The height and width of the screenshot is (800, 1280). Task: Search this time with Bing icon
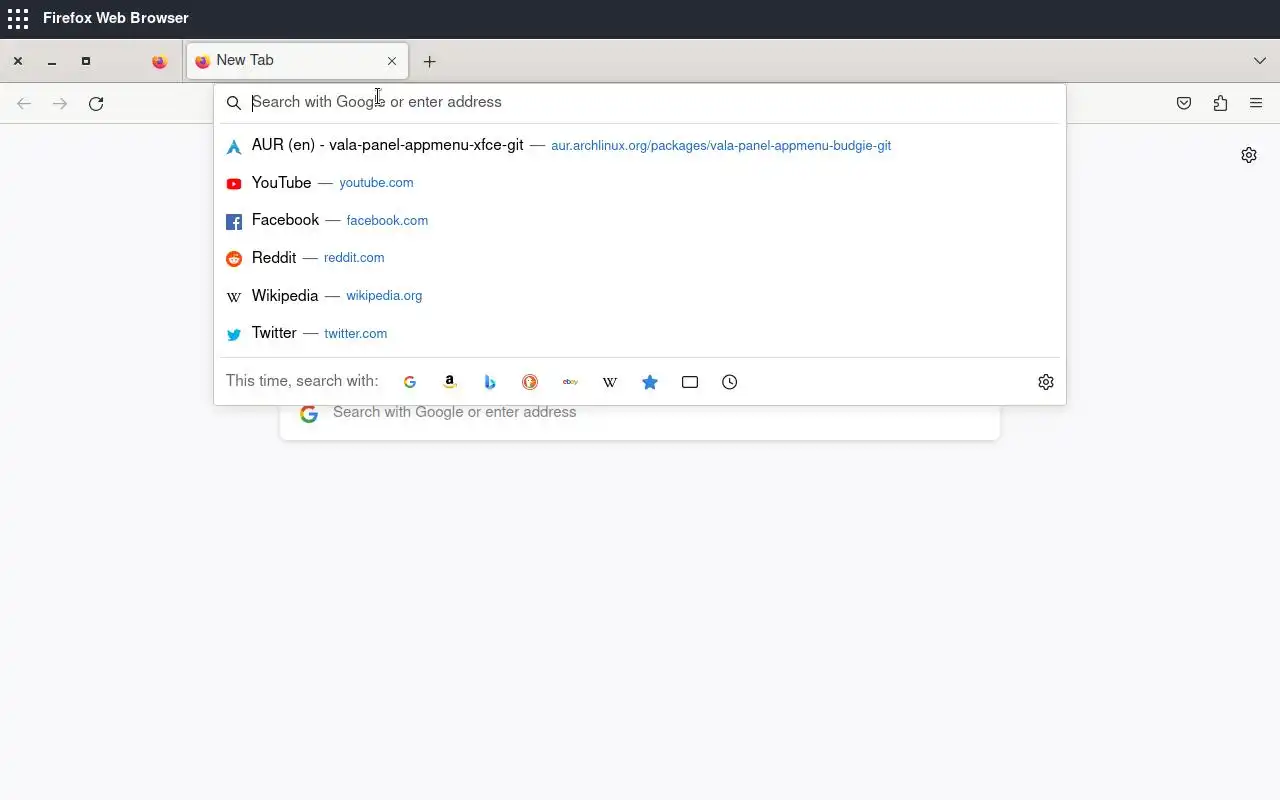490,382
